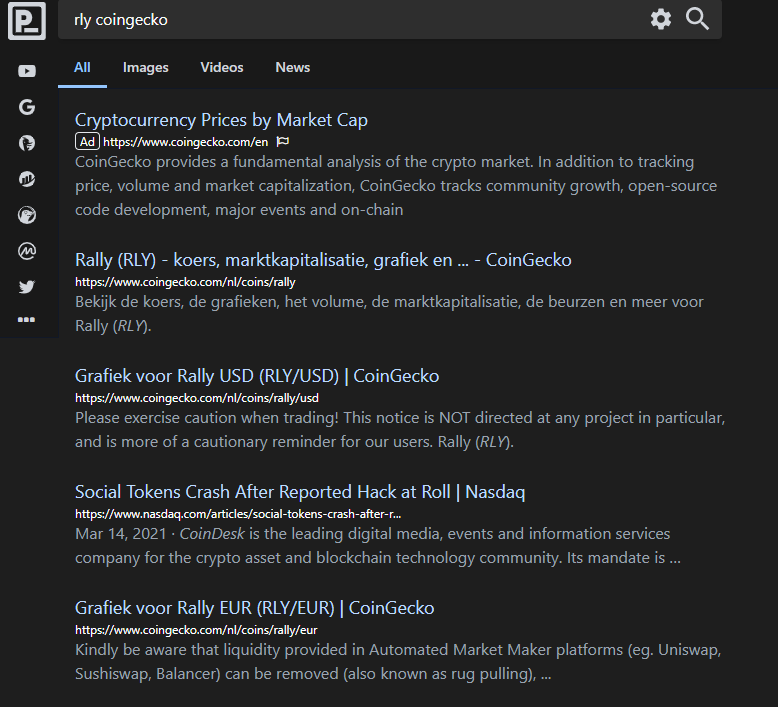Click the URL https://www.coingecko.com/nl/coins/rally
This screenshot has width=778, height=707.
(x=185, y=282)
